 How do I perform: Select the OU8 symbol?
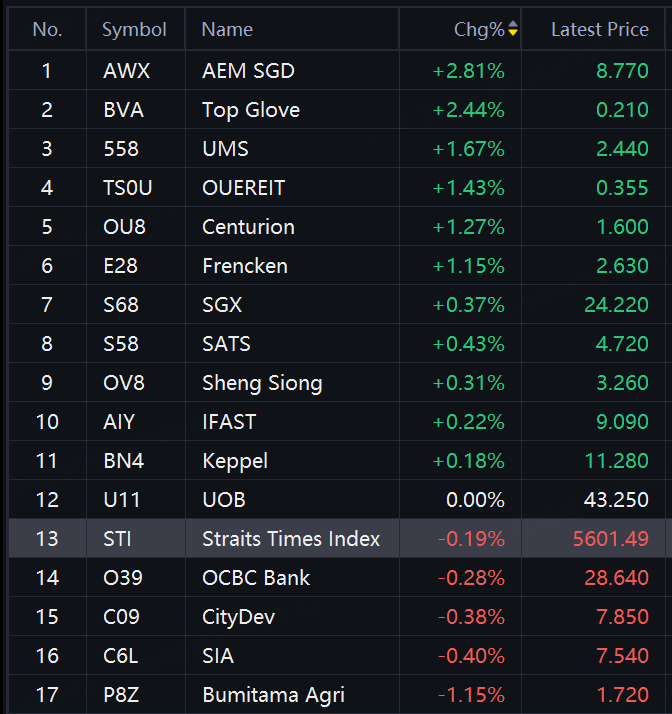124,227
